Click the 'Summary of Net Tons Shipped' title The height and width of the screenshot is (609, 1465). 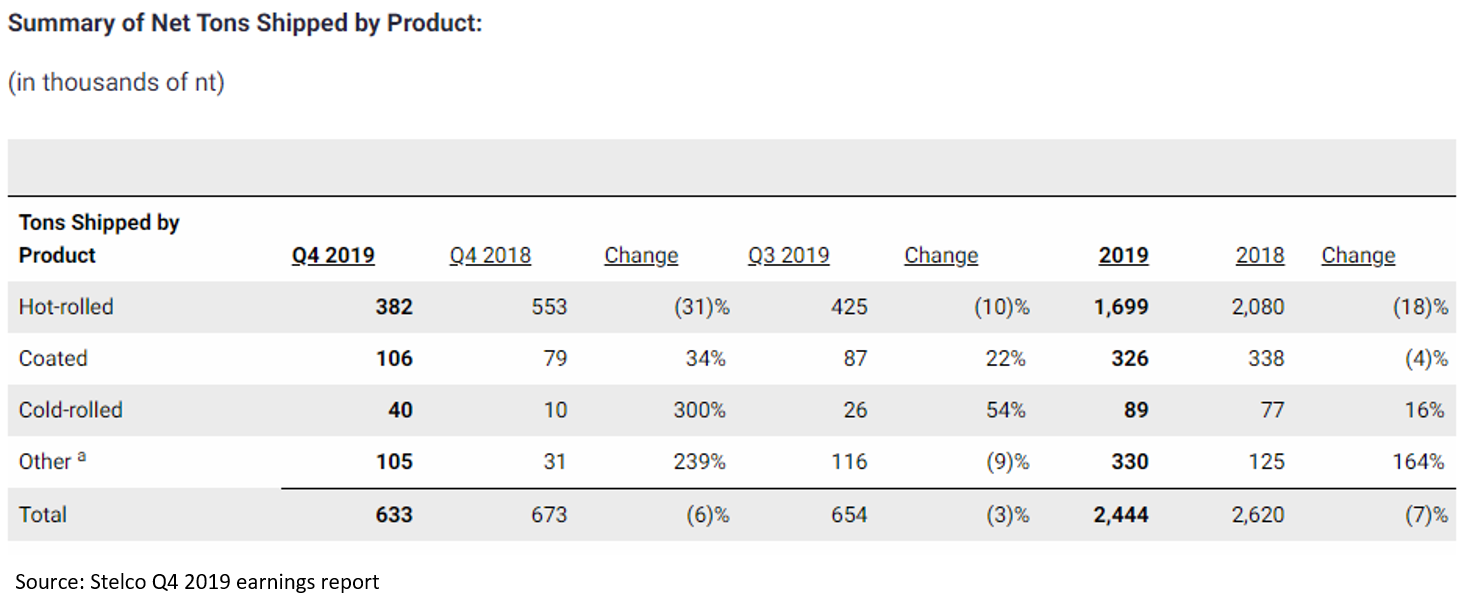tap(245, 24)
